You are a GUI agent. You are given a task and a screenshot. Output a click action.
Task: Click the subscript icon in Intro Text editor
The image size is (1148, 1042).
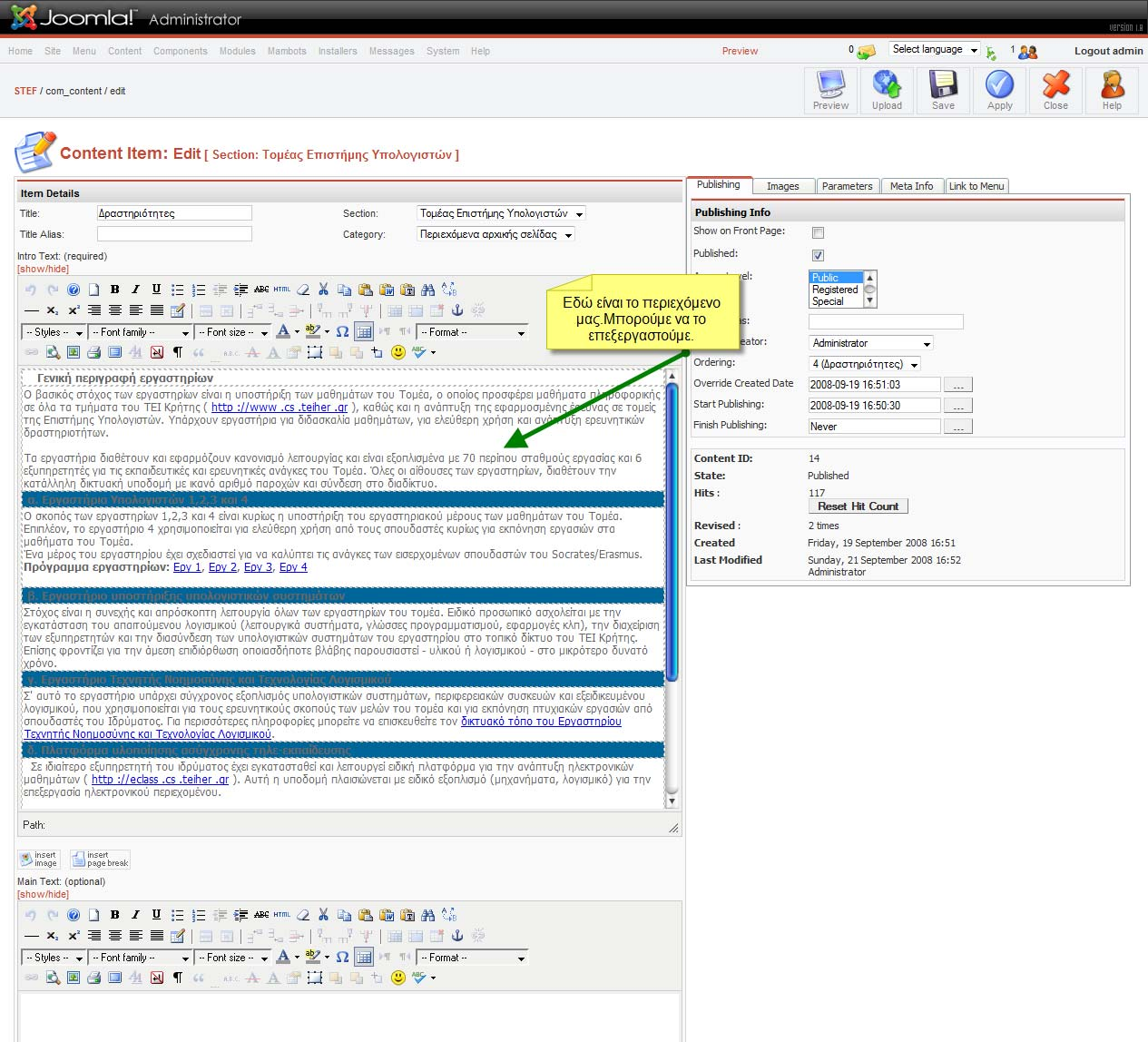pos(53,310)
